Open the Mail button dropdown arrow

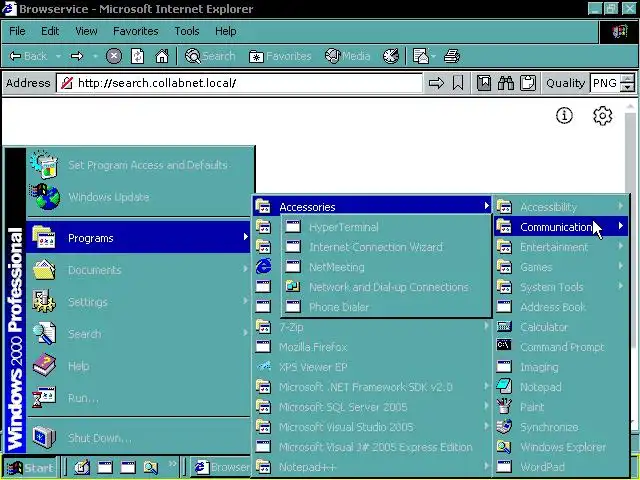click(433, 56)
